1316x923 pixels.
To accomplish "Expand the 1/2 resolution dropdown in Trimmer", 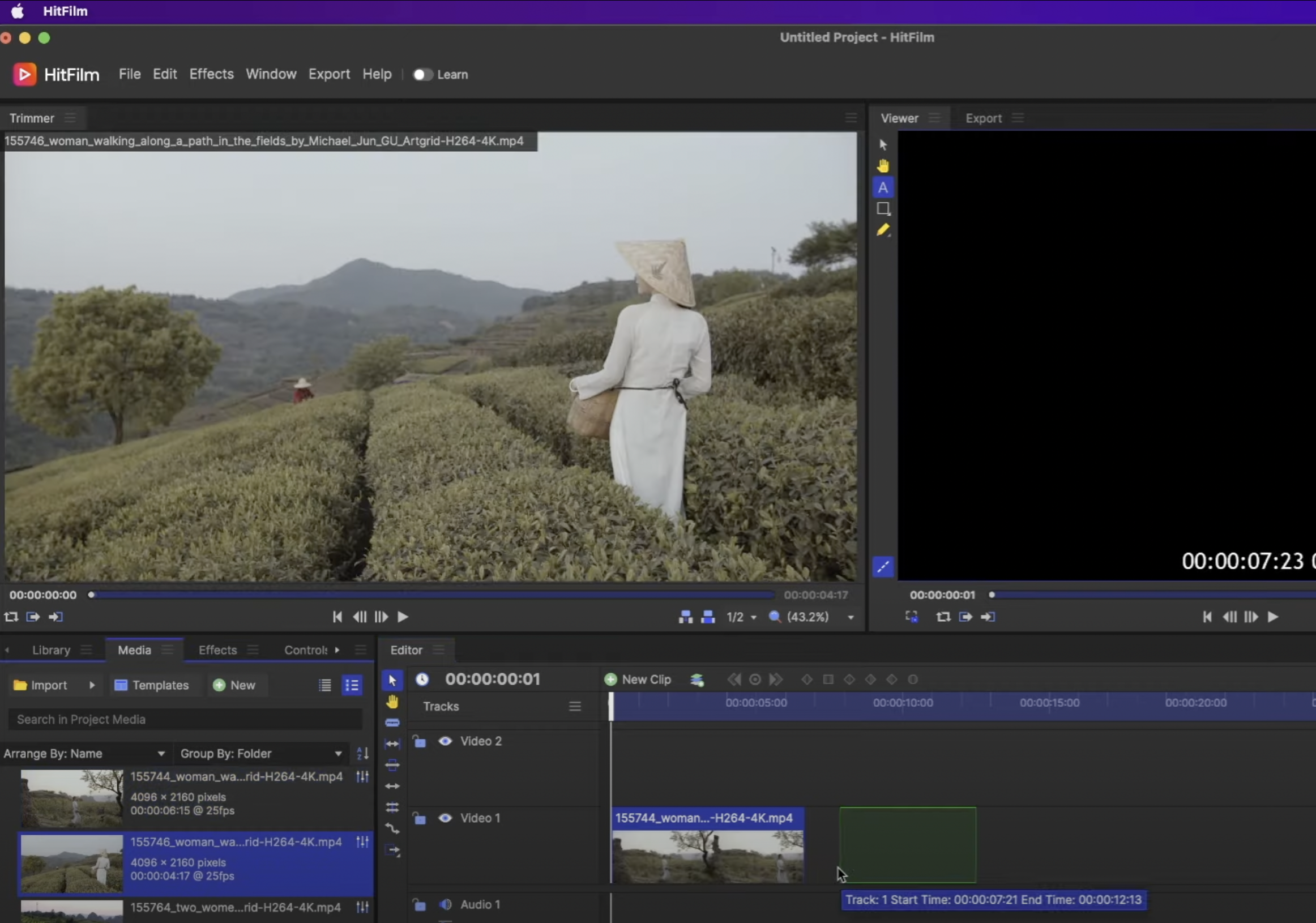I will pyautogui.click(x=742, y=617).
